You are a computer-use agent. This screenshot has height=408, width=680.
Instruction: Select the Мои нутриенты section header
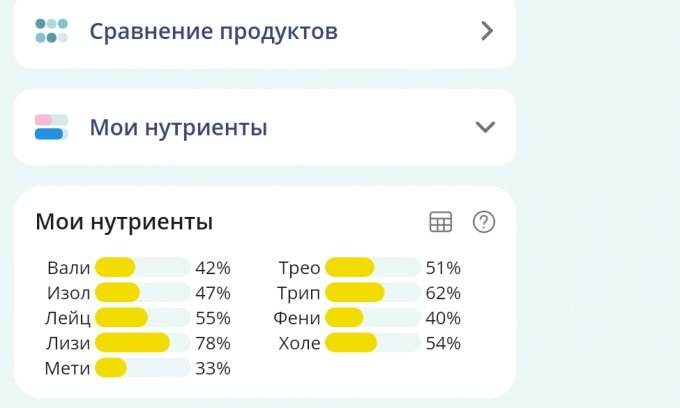click(x=178, y=127)
